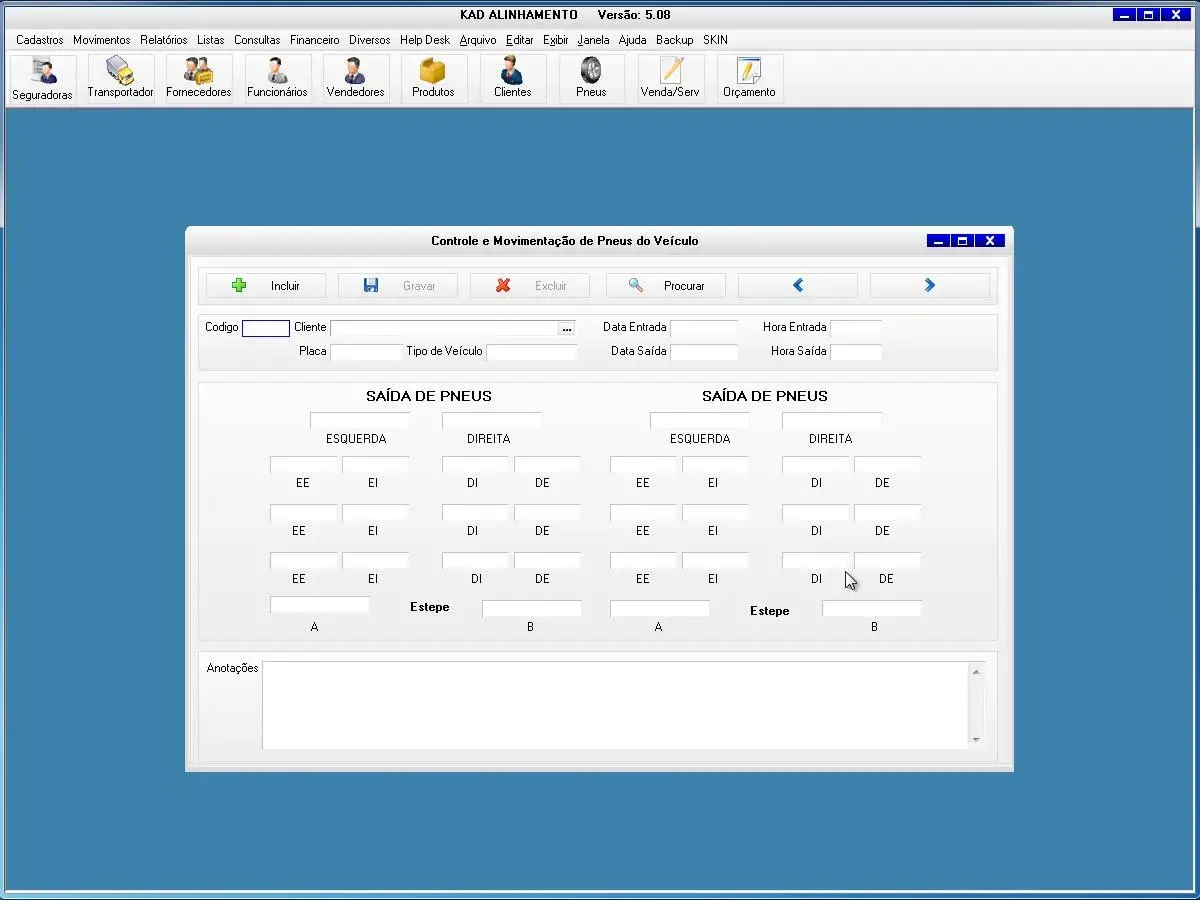Viewport: 1200px width, 900px height.
Task: Launch the Pneus tire icon
Action: pos(591,79)
